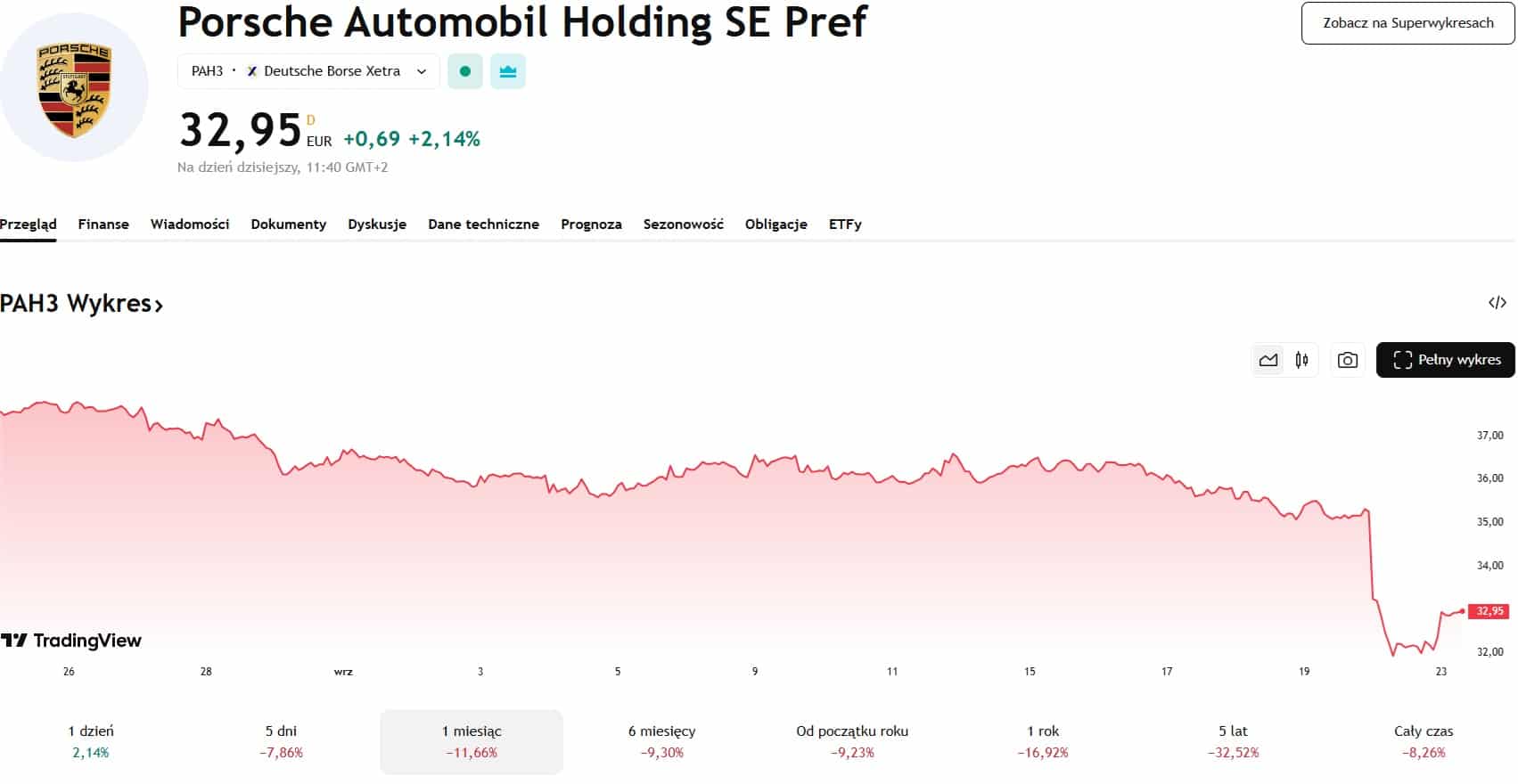The width and height of the screenshot is (1518, 784).
Task: Open the embed code icon
Action: [1497, 303]
